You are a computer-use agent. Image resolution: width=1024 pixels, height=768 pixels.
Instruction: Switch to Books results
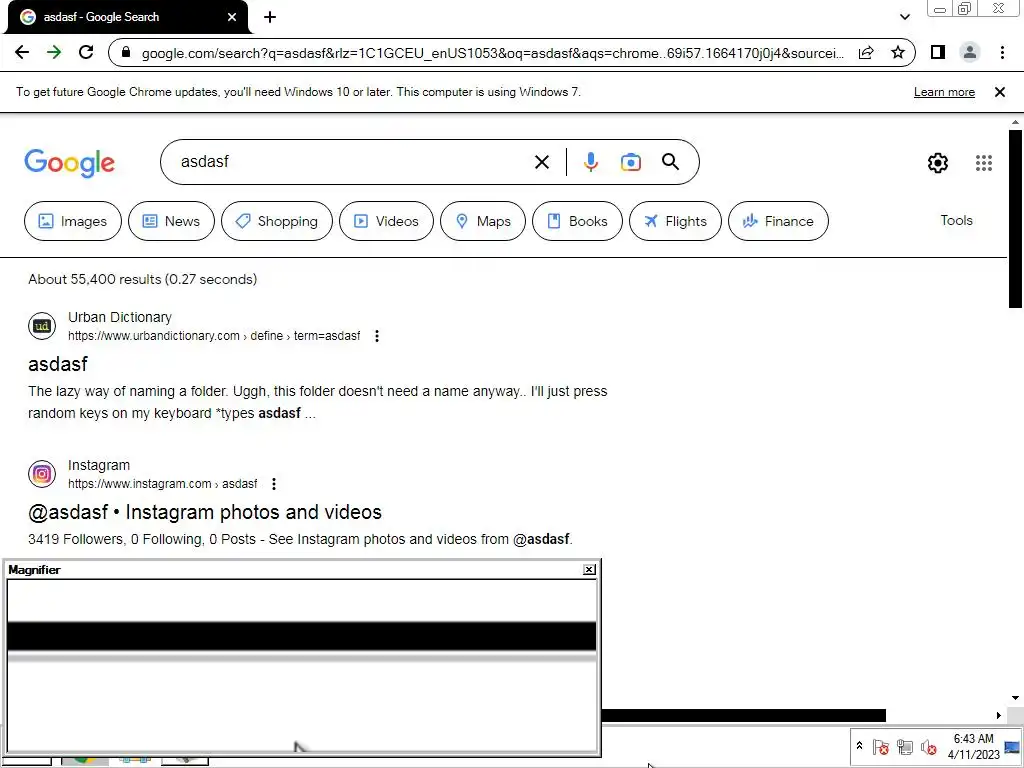pyautogui.click(x=577, y=221)
